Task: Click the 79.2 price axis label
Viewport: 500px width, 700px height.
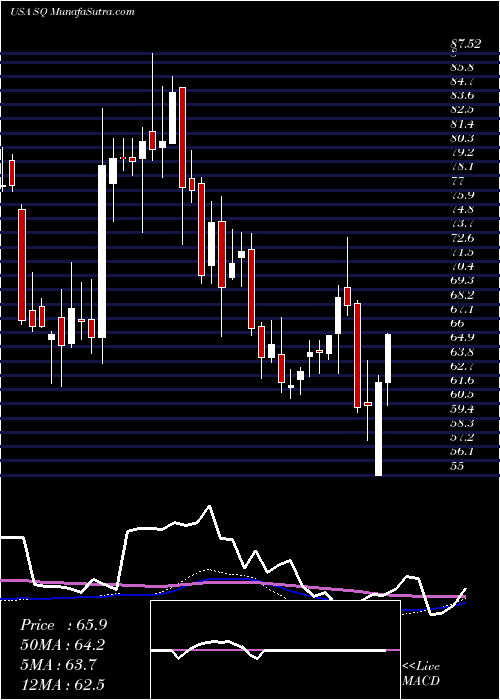Action: (x=463, y=153)
